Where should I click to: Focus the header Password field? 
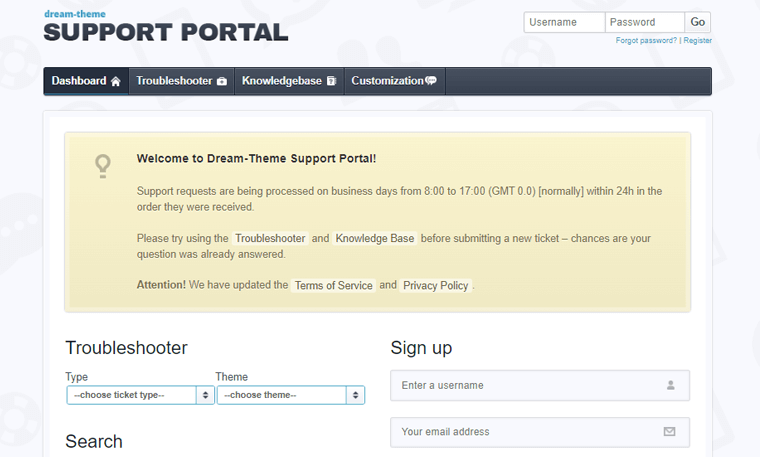coord(645,22)
